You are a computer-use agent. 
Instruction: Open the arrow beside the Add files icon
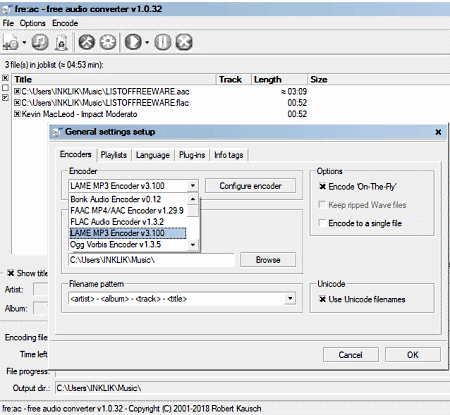pyautogui.click(x=24, y=42)
